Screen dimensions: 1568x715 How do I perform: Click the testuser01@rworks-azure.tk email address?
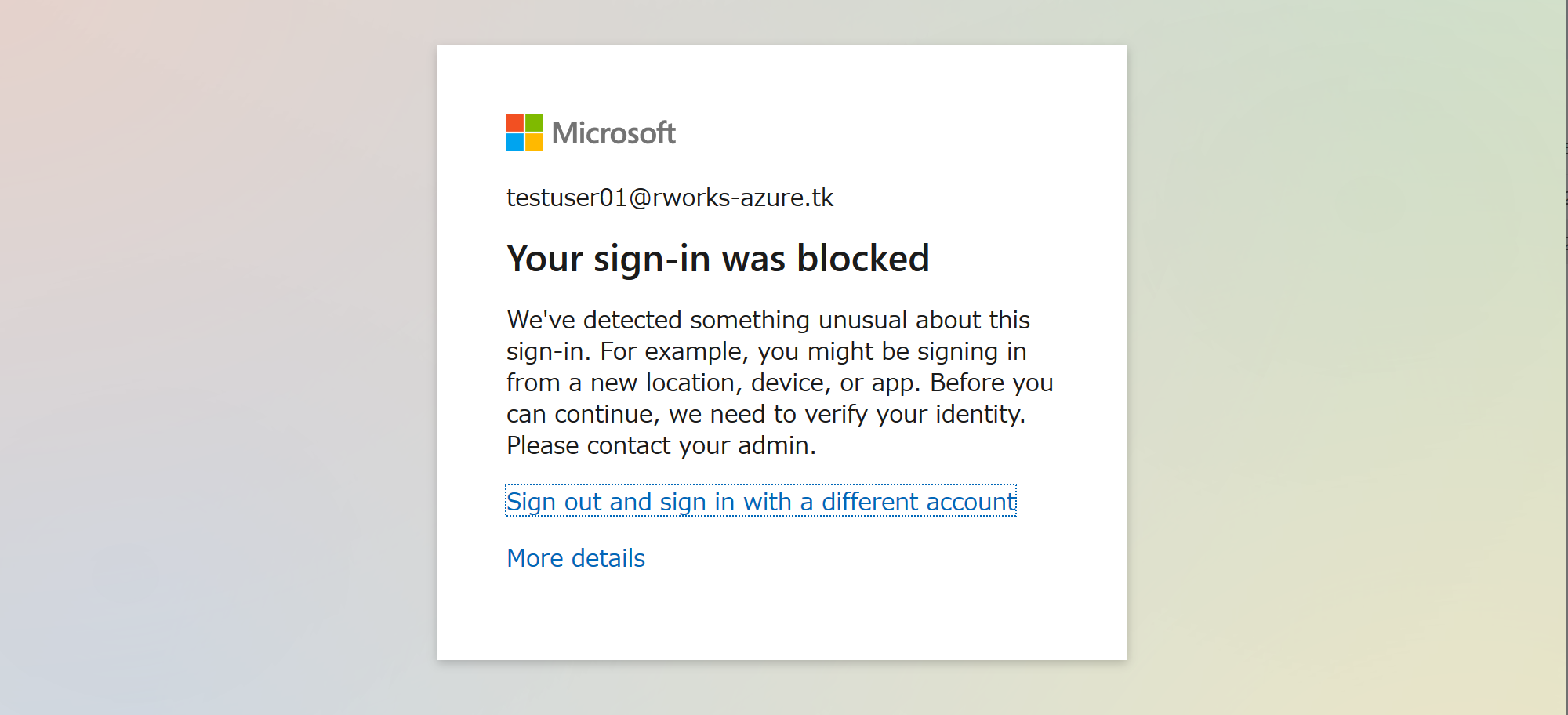pyautogui.click(x=670, y=198)
